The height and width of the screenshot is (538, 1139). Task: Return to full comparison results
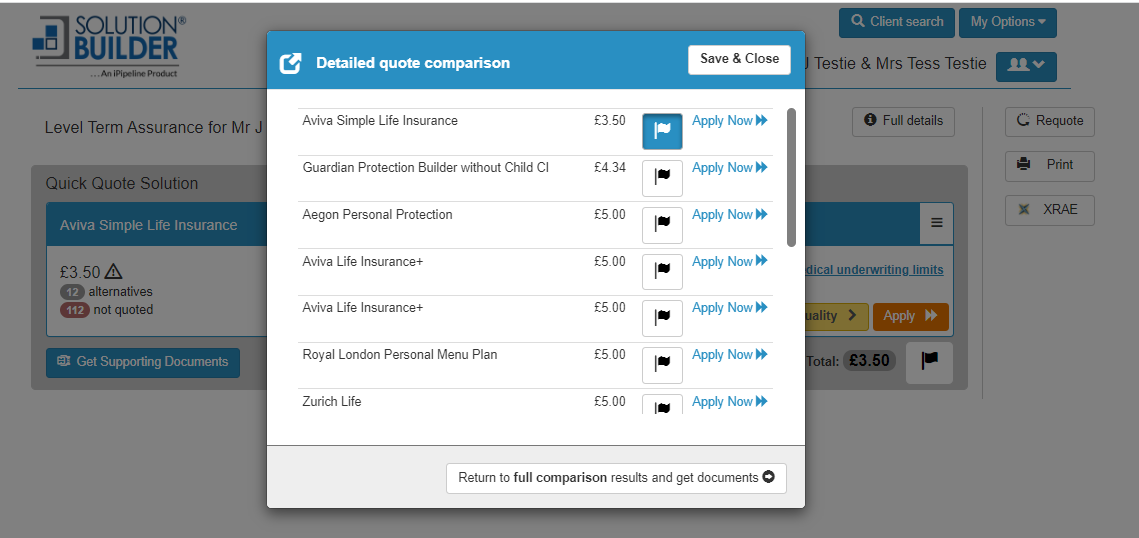[616, 478]
